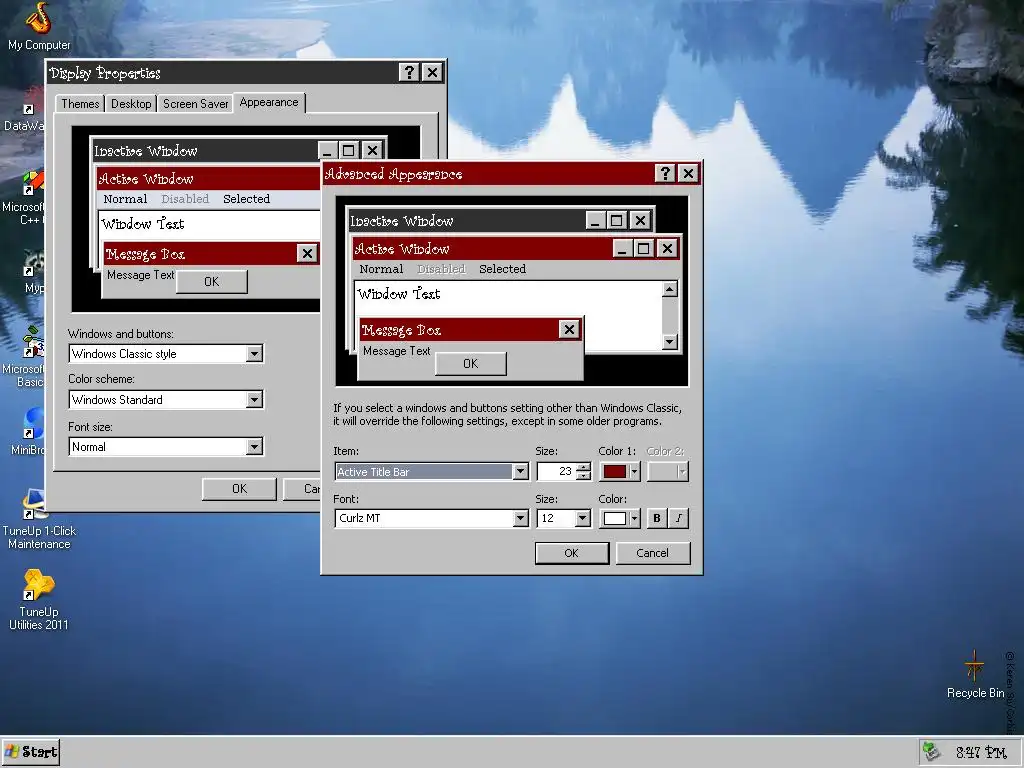
Task: Close the Message Box in Advanced Appearance preview
Action: pos(569,330)
